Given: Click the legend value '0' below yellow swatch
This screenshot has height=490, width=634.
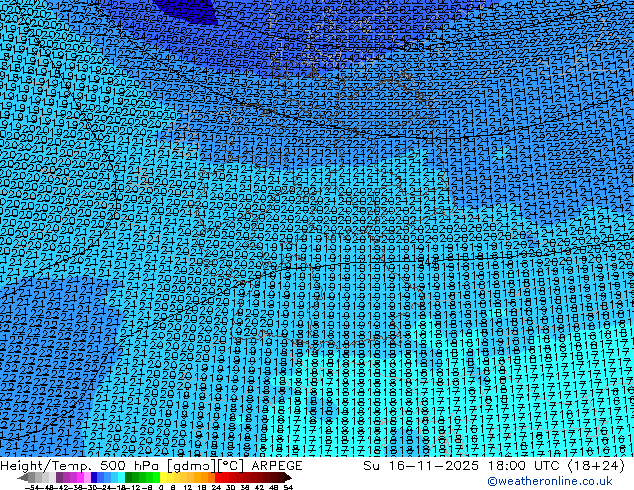Looking at the screenshot, I should [161, 487].
